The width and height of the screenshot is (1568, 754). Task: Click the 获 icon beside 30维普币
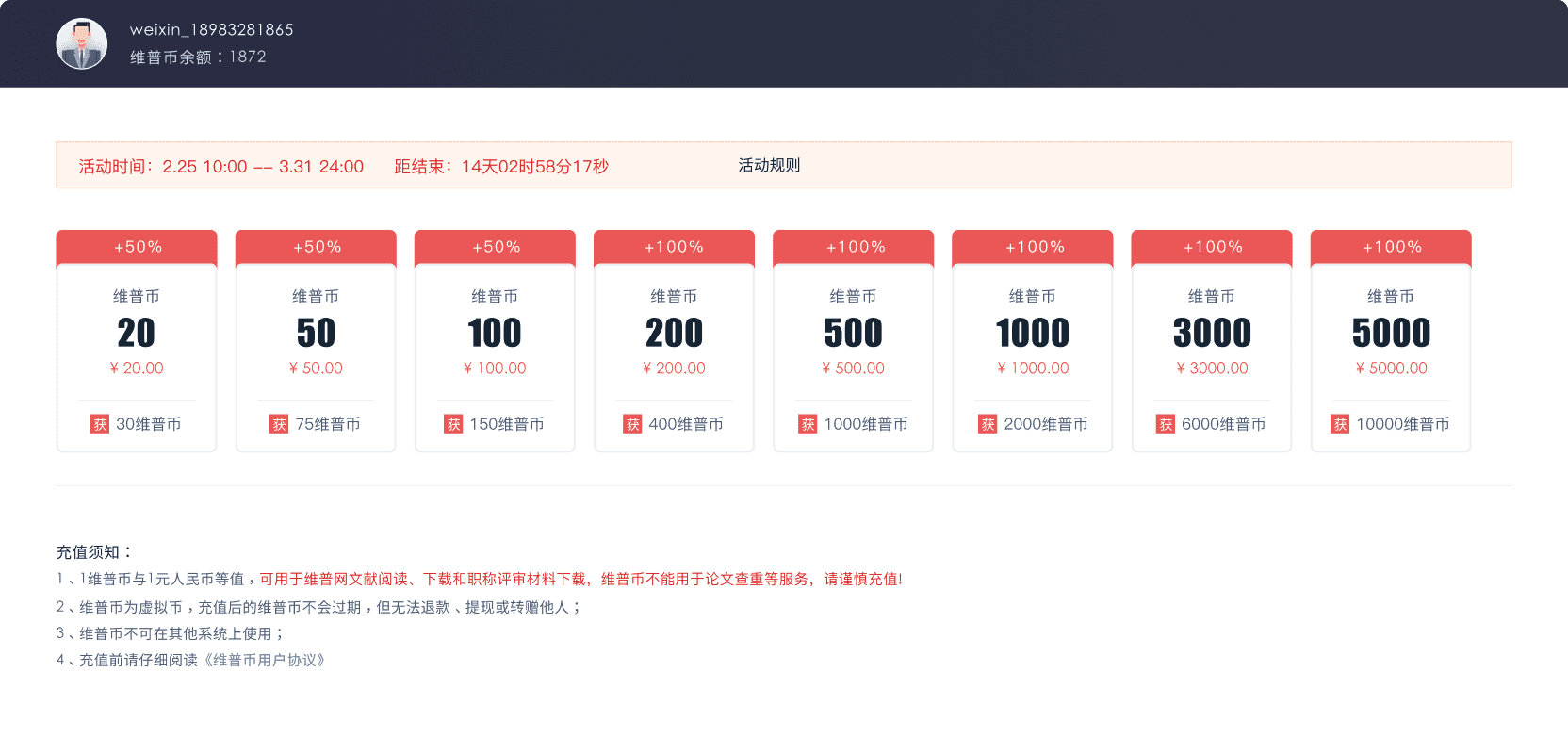click(x=100, y=424)
